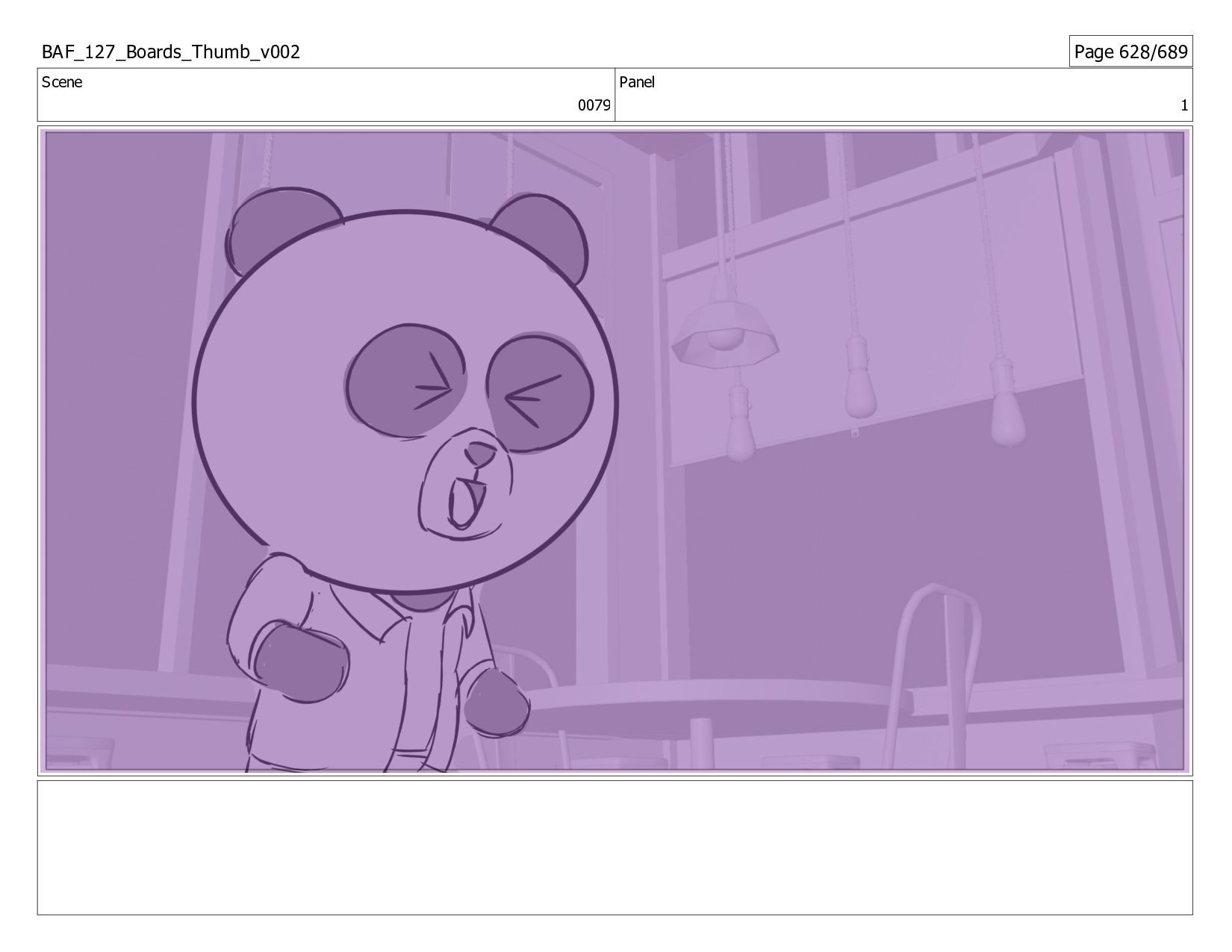Screen dimensions: 1232x952
Task: Click the Page 628/689 indicator
Action: click(1130, 52)
